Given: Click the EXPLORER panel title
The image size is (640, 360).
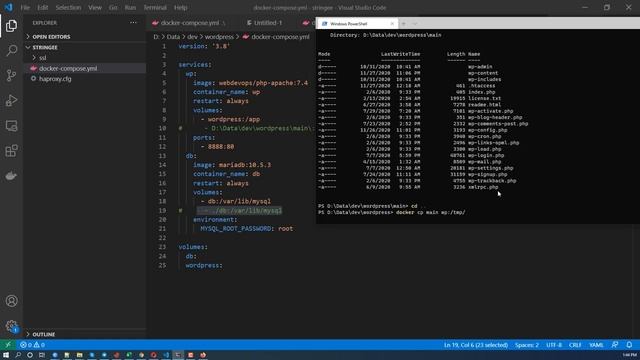Looking at the screenshot, I should coord(44,23).
